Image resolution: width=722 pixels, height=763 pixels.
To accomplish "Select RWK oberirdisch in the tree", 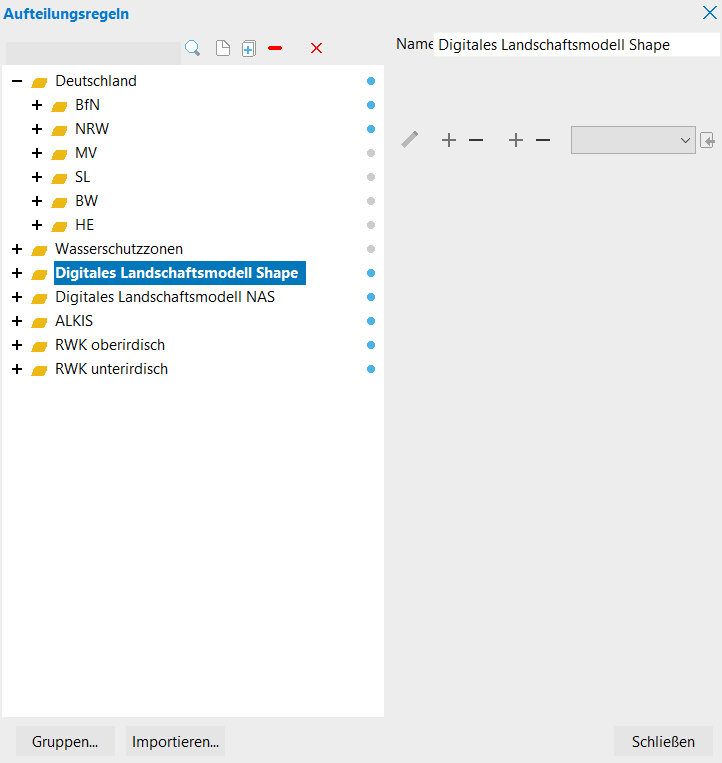I will click(x=110, y=345).
